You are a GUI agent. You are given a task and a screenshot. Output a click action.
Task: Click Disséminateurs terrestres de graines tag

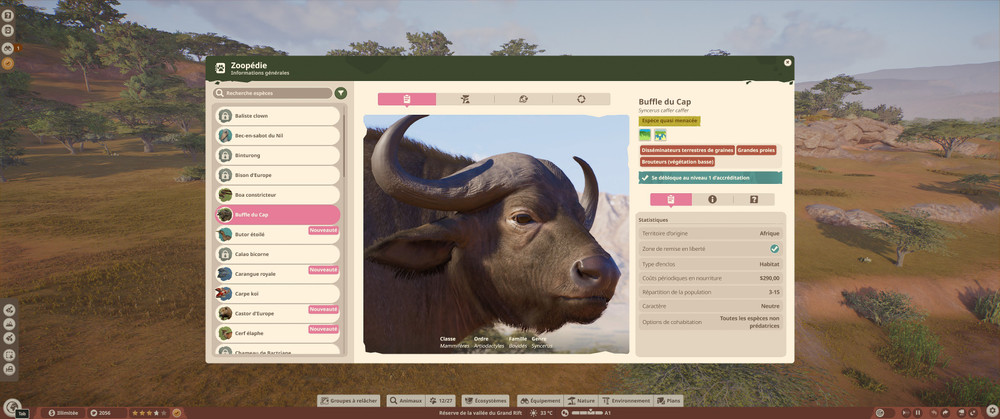pyautogui.click(x=687, y=151)
